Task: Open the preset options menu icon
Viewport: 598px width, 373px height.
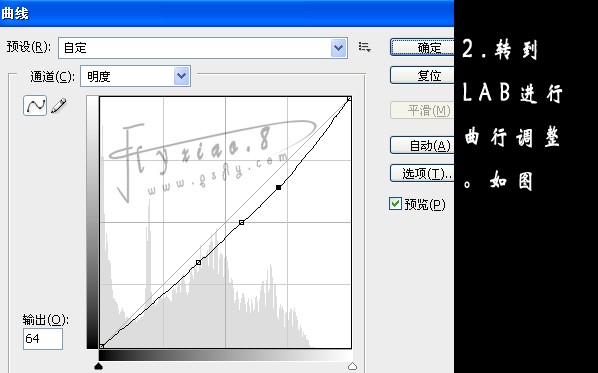Action: [365, 48]
